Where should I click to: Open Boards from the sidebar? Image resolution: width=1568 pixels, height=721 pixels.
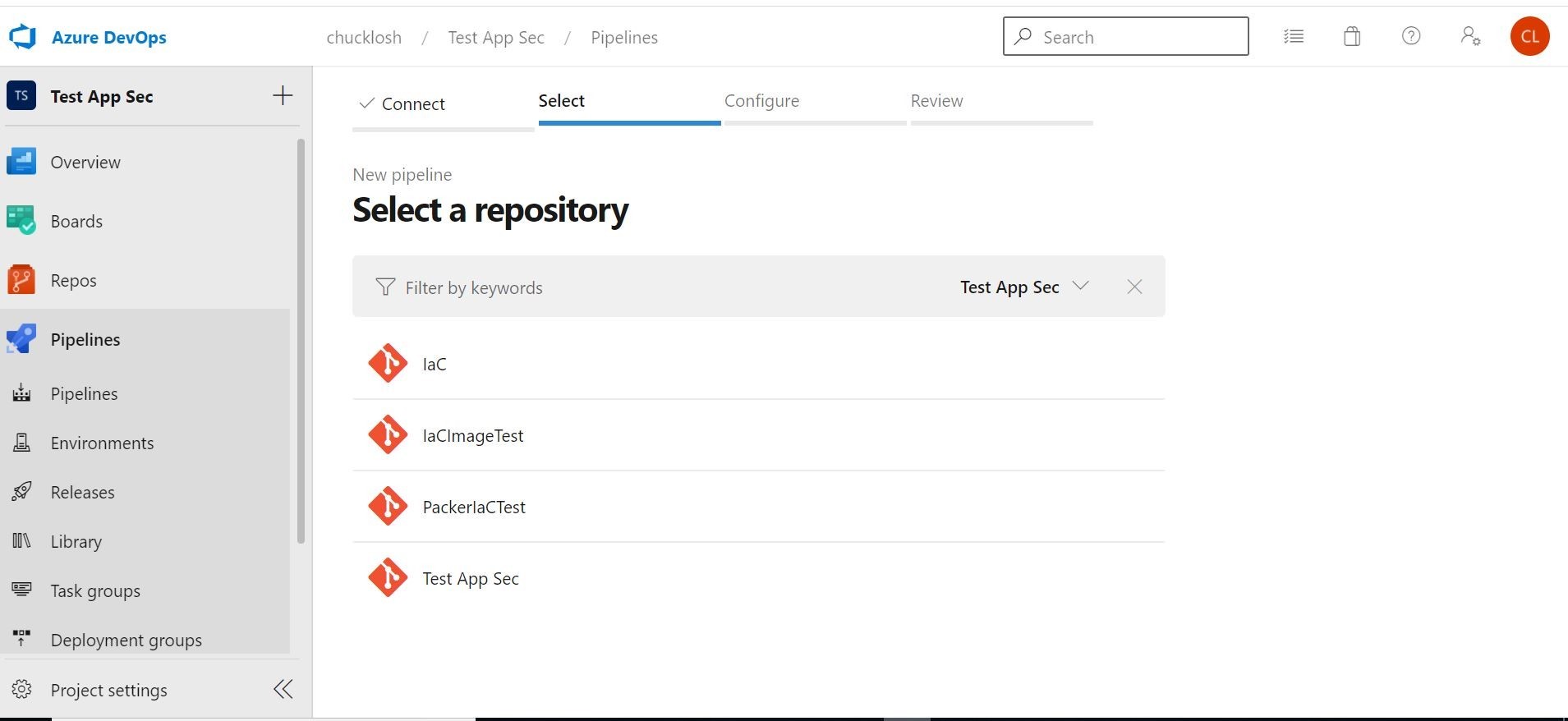point(76,222)
